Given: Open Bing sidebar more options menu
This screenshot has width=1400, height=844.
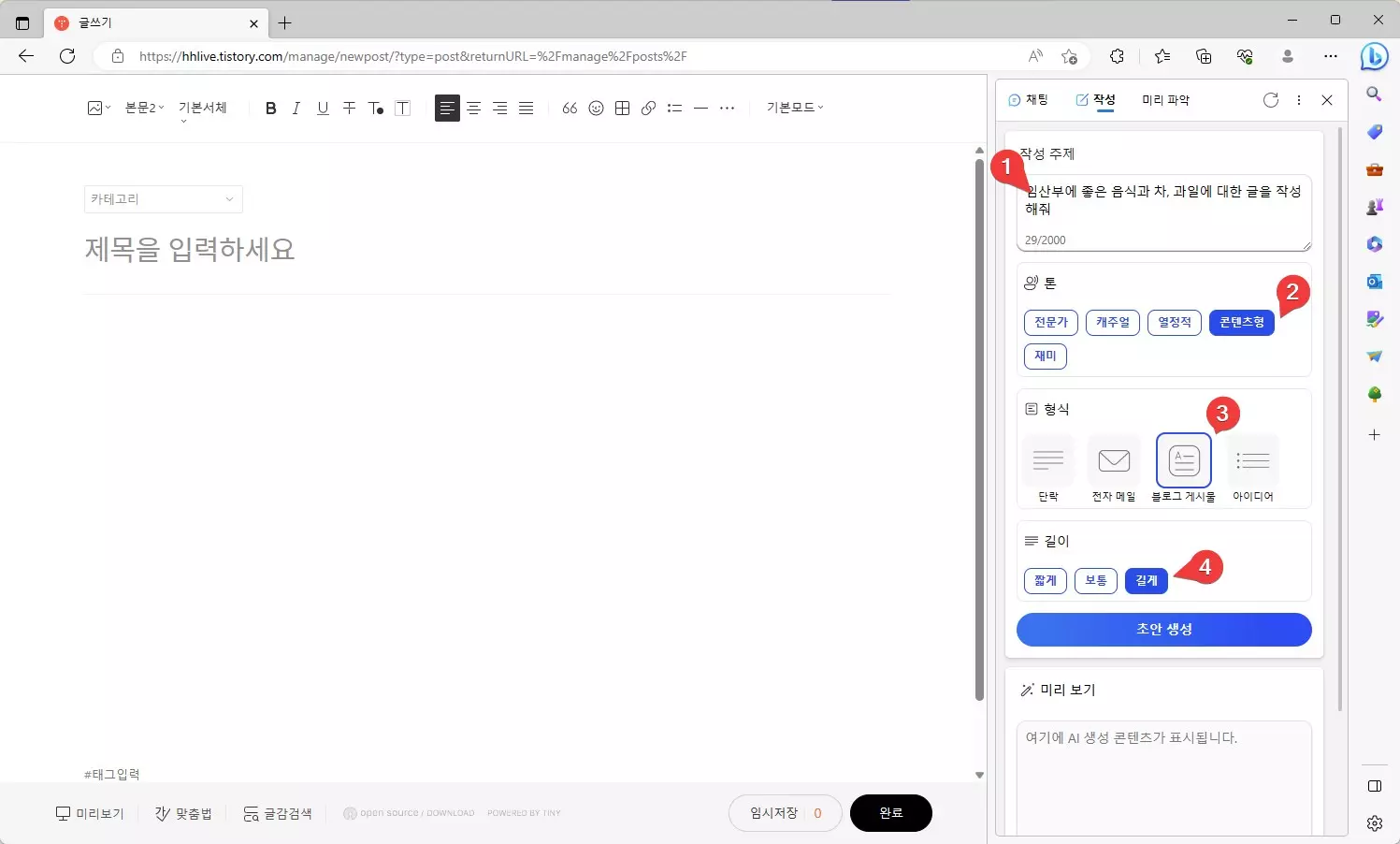Looking at the screenshot, I should click(1299, 100).
